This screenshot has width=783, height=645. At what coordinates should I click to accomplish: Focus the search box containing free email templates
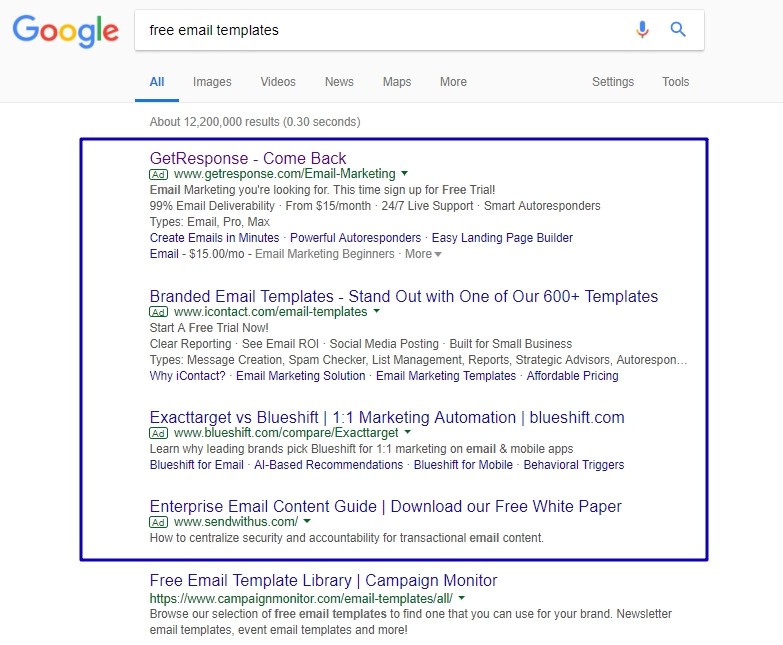tap(380, 30)
